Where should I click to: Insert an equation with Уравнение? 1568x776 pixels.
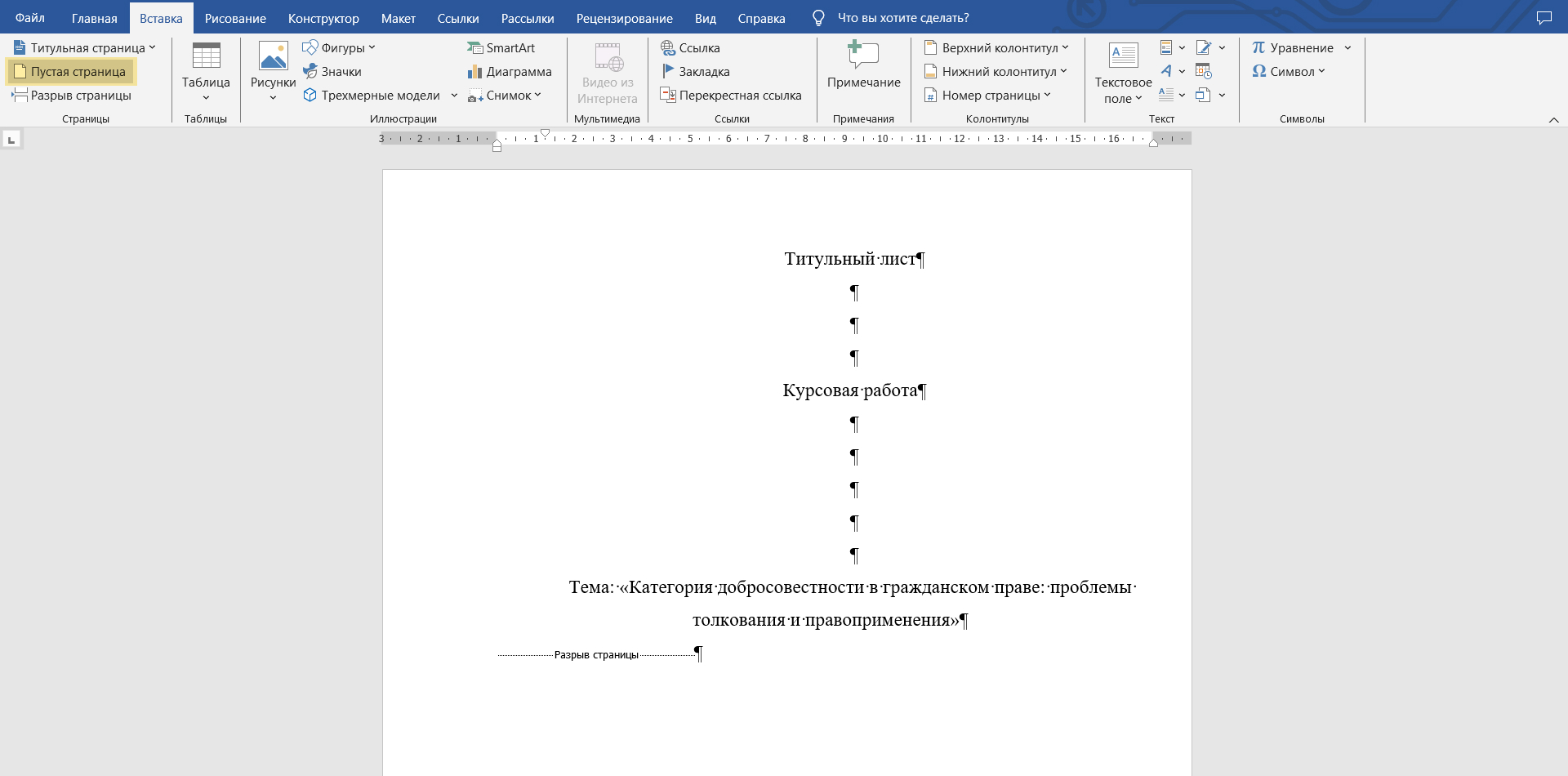[x=1293, y=47]
